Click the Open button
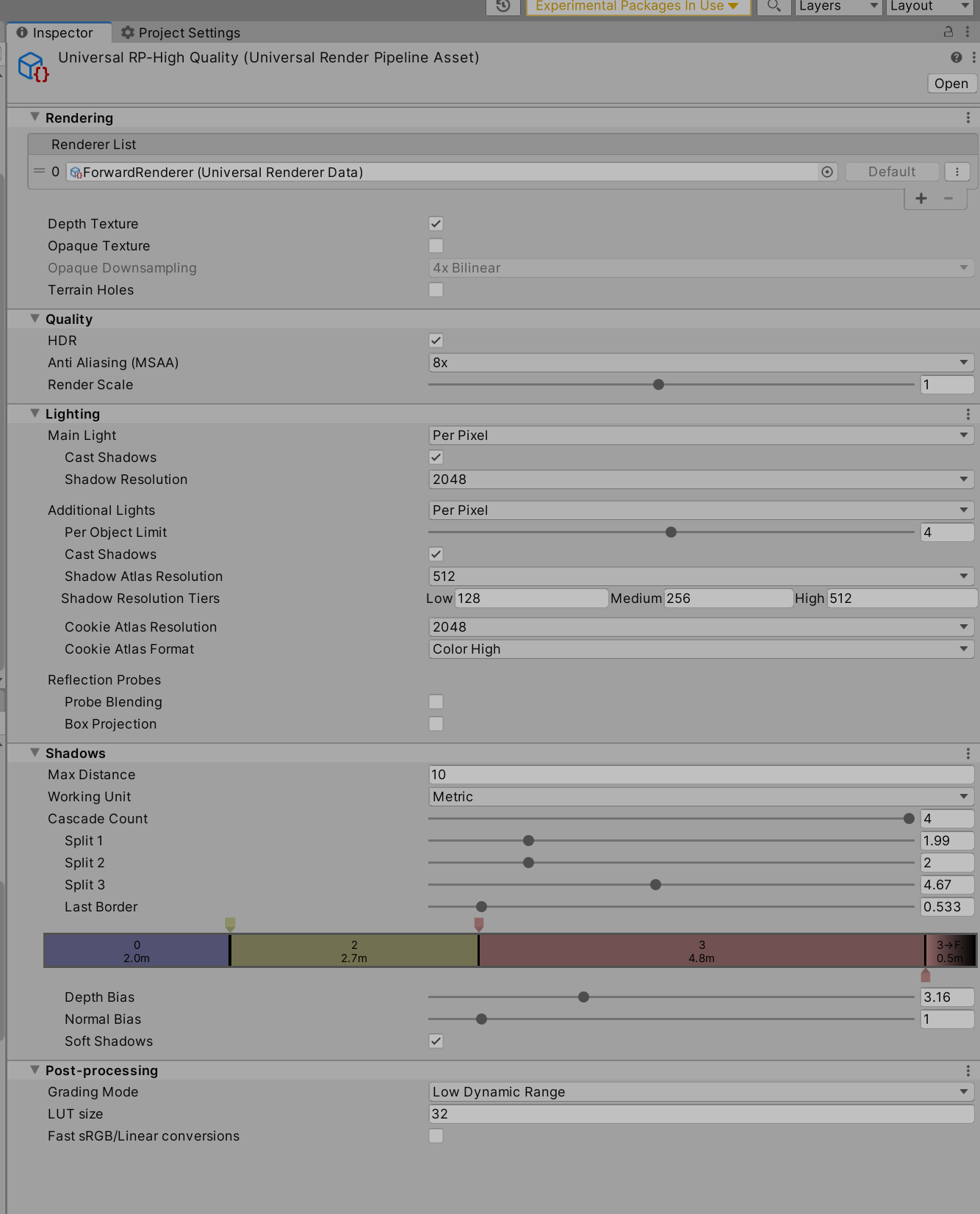 click(x=951, y=84)
